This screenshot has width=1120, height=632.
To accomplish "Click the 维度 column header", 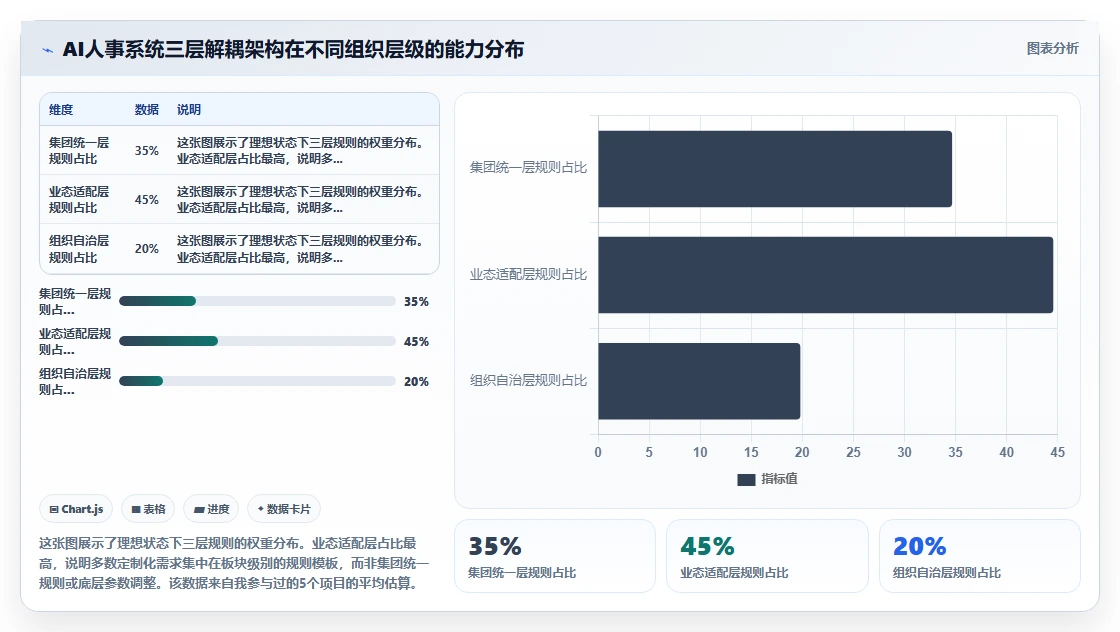I will pos(61,110).
